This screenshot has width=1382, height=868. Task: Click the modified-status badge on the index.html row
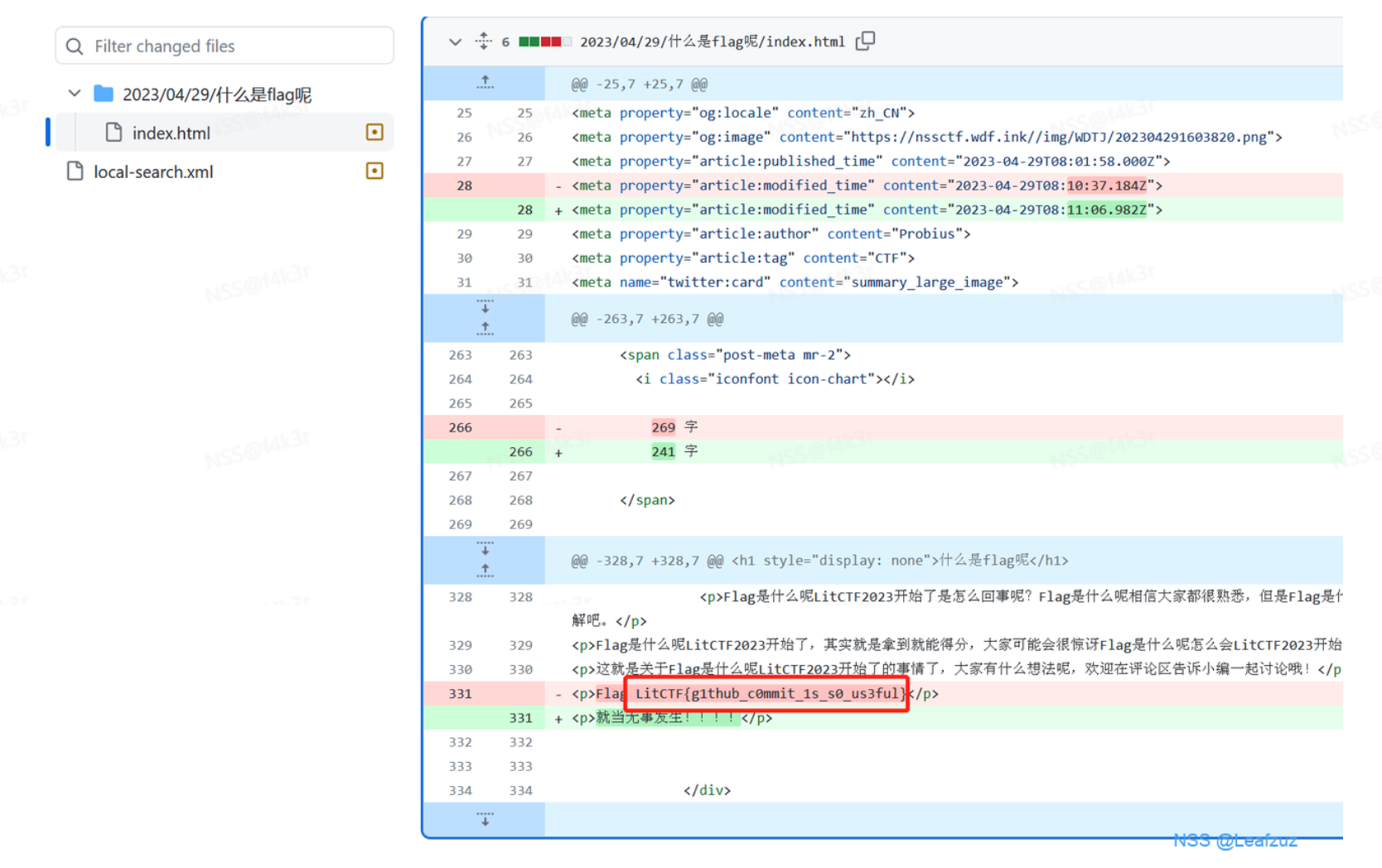(x=374, y=133)
